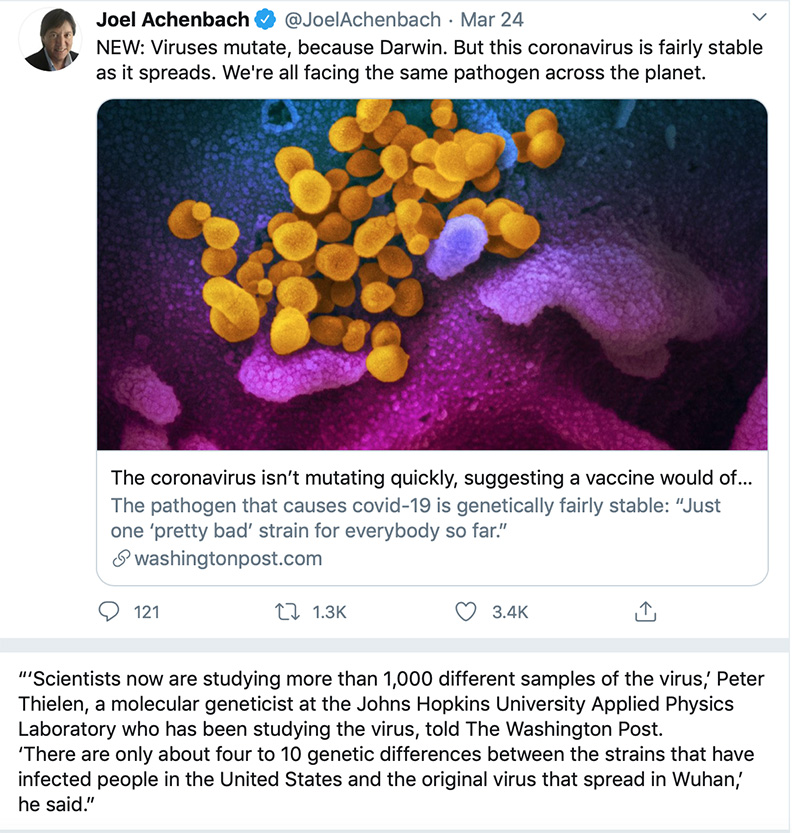Click the reply speech bubble icon
The image size is (792, 833).
click(109, 612)
